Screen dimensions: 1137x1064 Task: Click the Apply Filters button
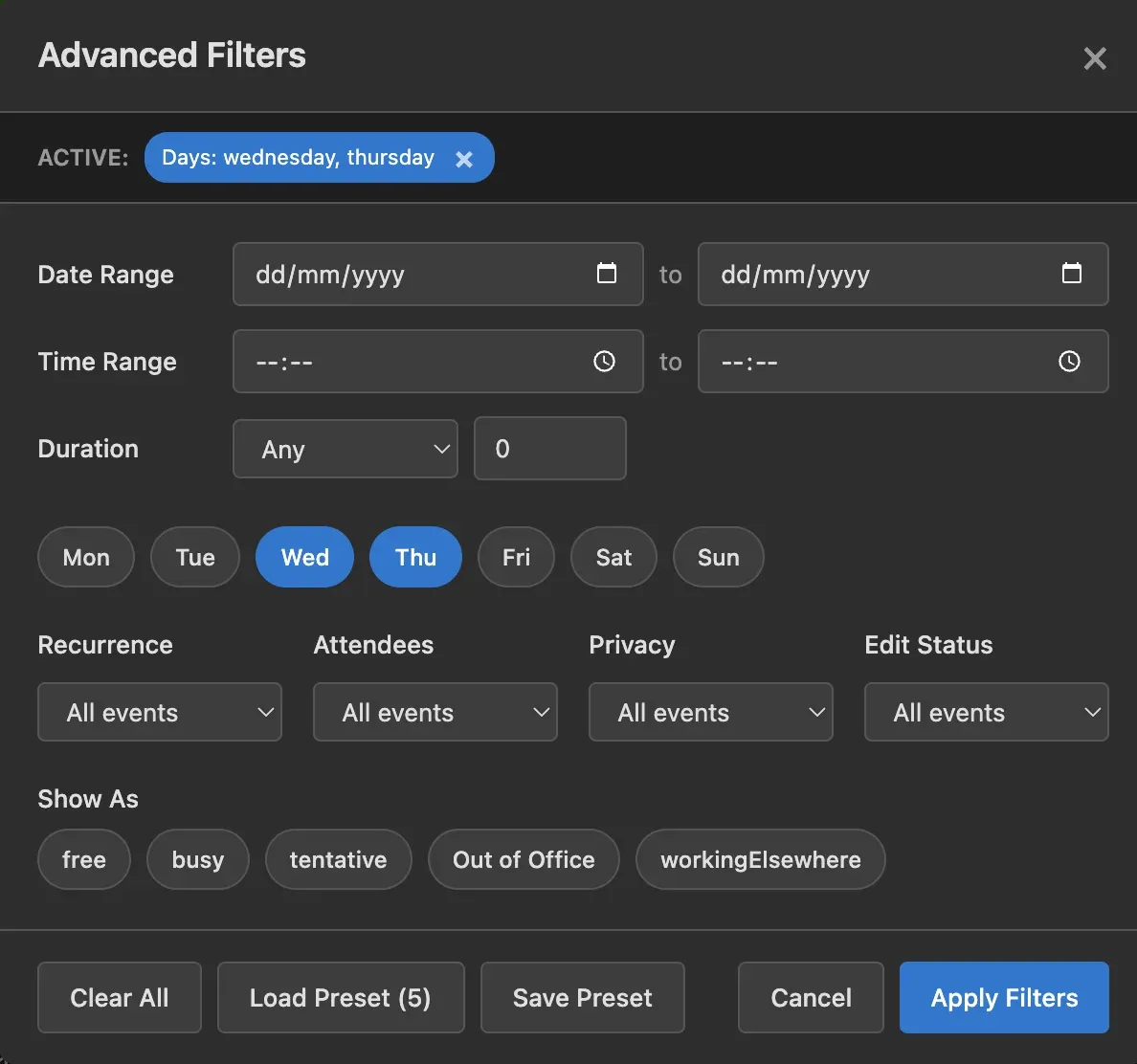tap(1004, 997)
